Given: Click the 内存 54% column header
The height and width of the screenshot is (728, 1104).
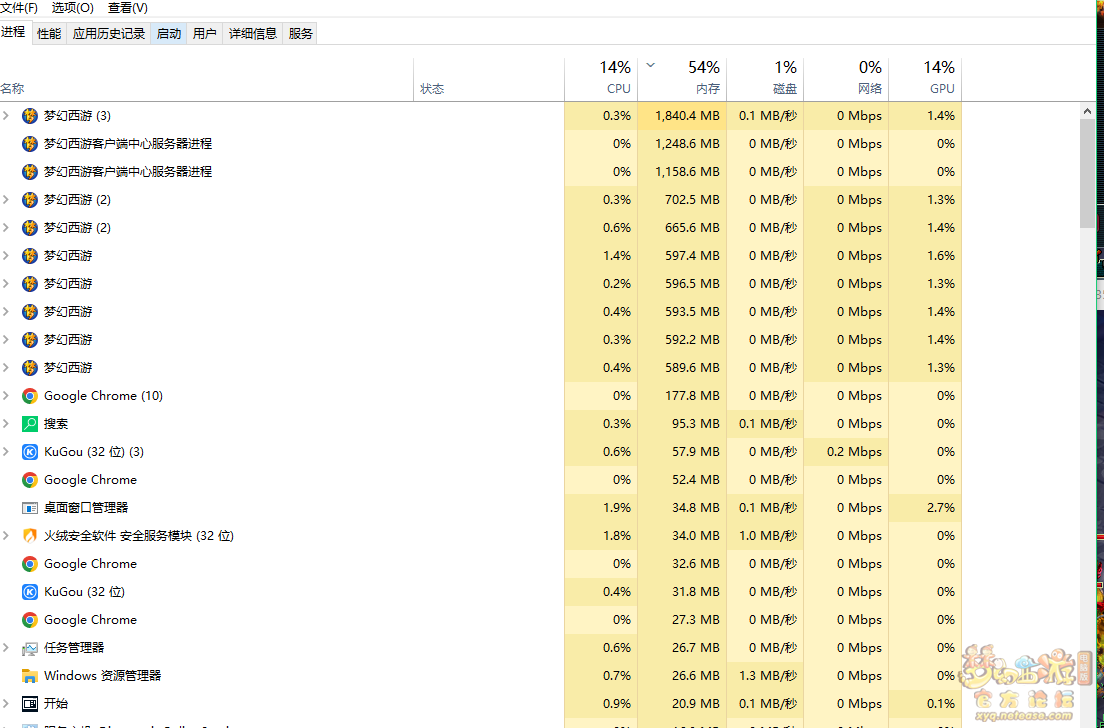Looking at the screenshot, I should (682, 80).
